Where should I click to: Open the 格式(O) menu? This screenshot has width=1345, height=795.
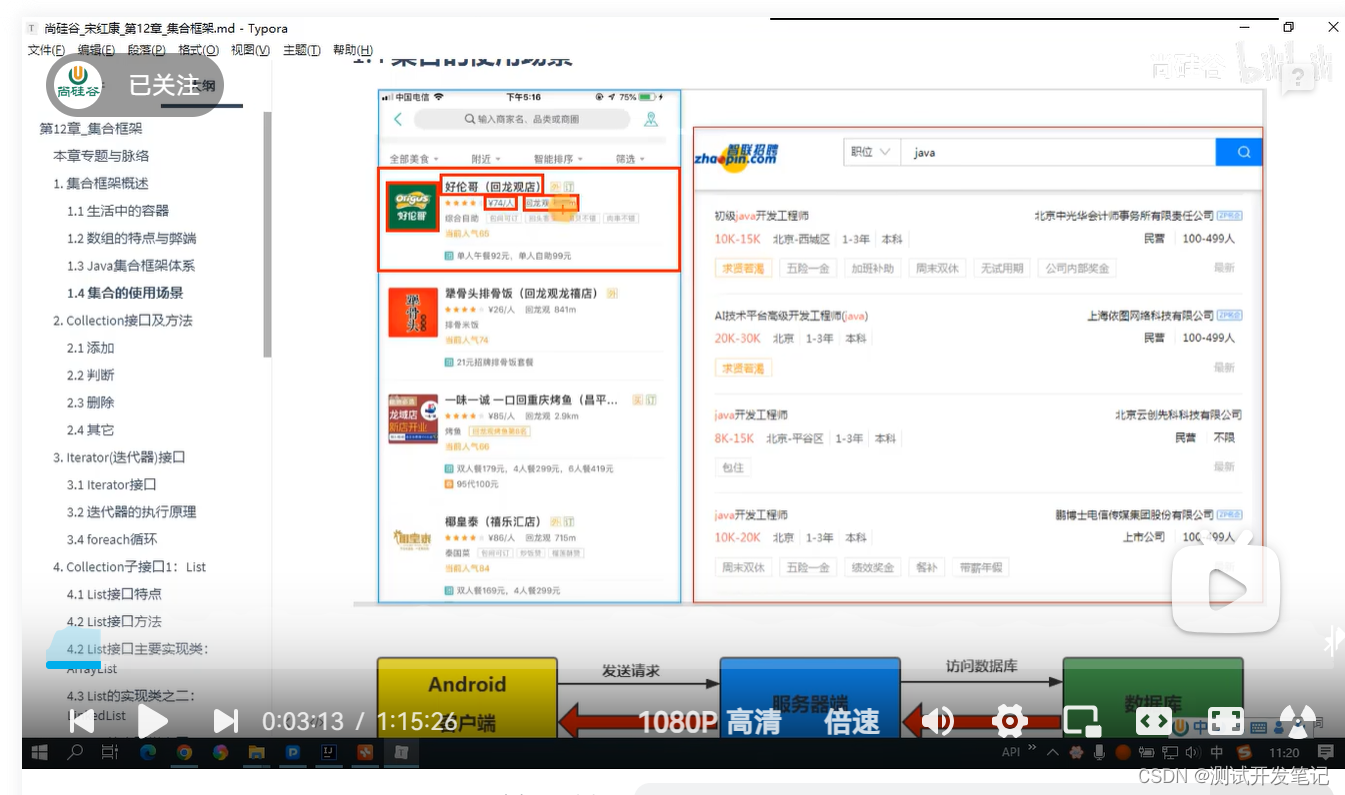(x=198, y=50)
